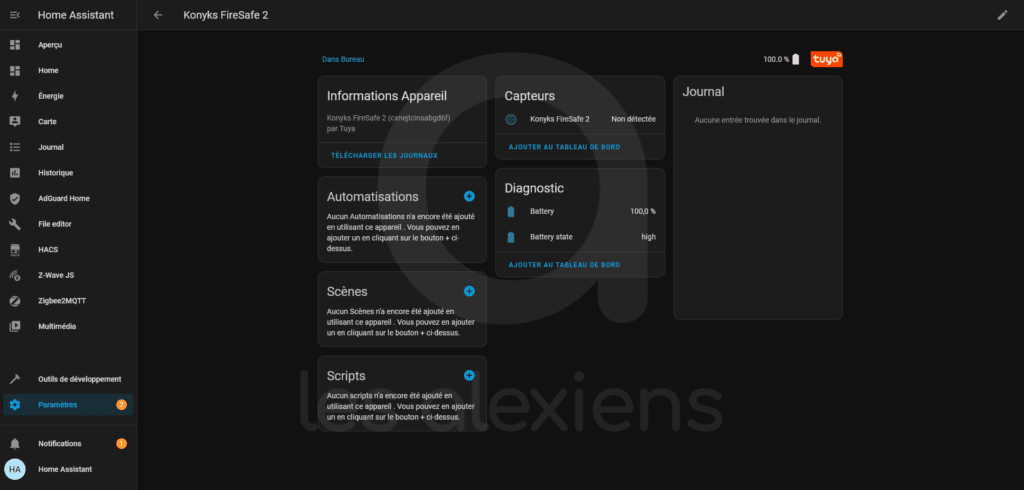The height and width of the screenshot is (490, 1024).
Task: Click the Z-Wave JS icon
Action: (x=15, y=275)
